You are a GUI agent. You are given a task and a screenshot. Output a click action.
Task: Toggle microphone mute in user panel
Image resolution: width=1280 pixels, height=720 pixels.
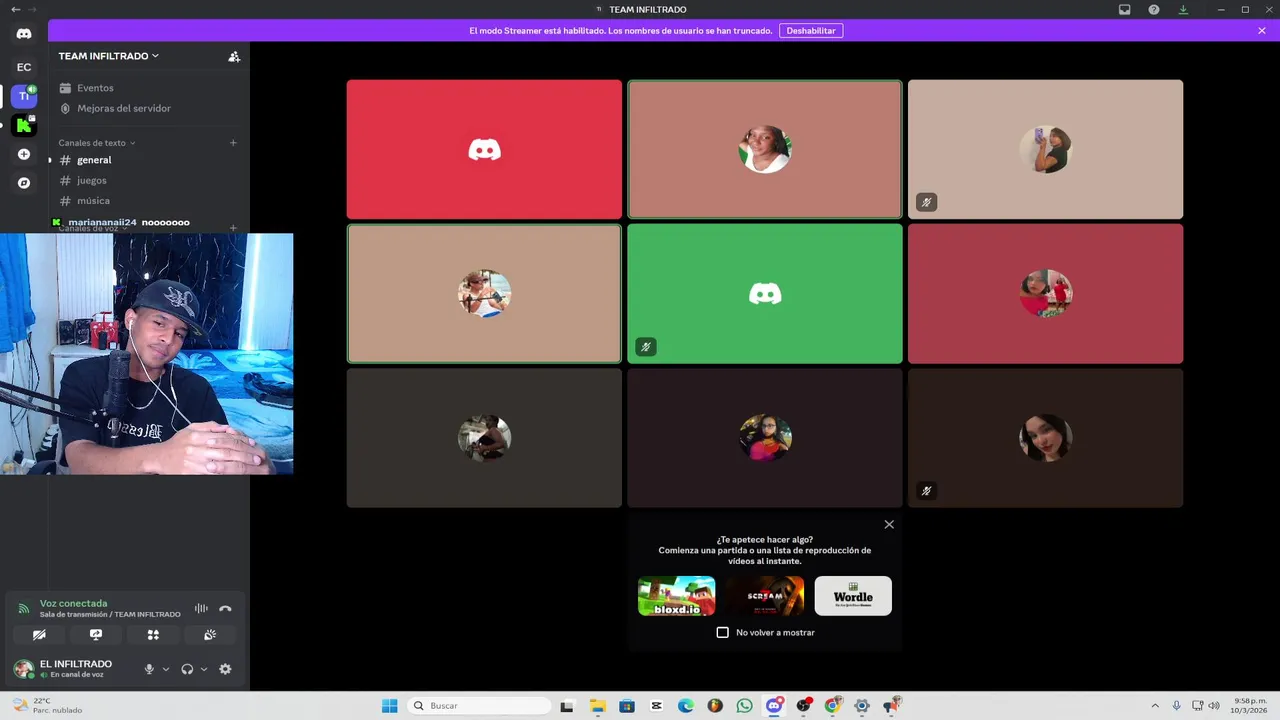[149, 669]
